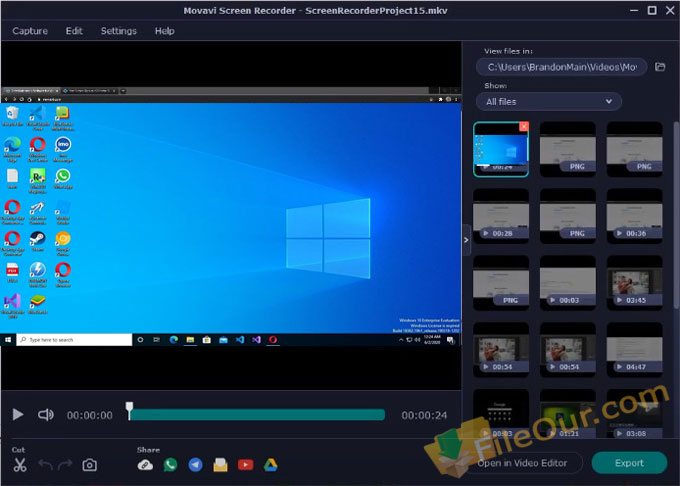Select the 00:24 desktop recording thumbnail
The width and height of the screenshot is (680, 486).
(501, 149)
